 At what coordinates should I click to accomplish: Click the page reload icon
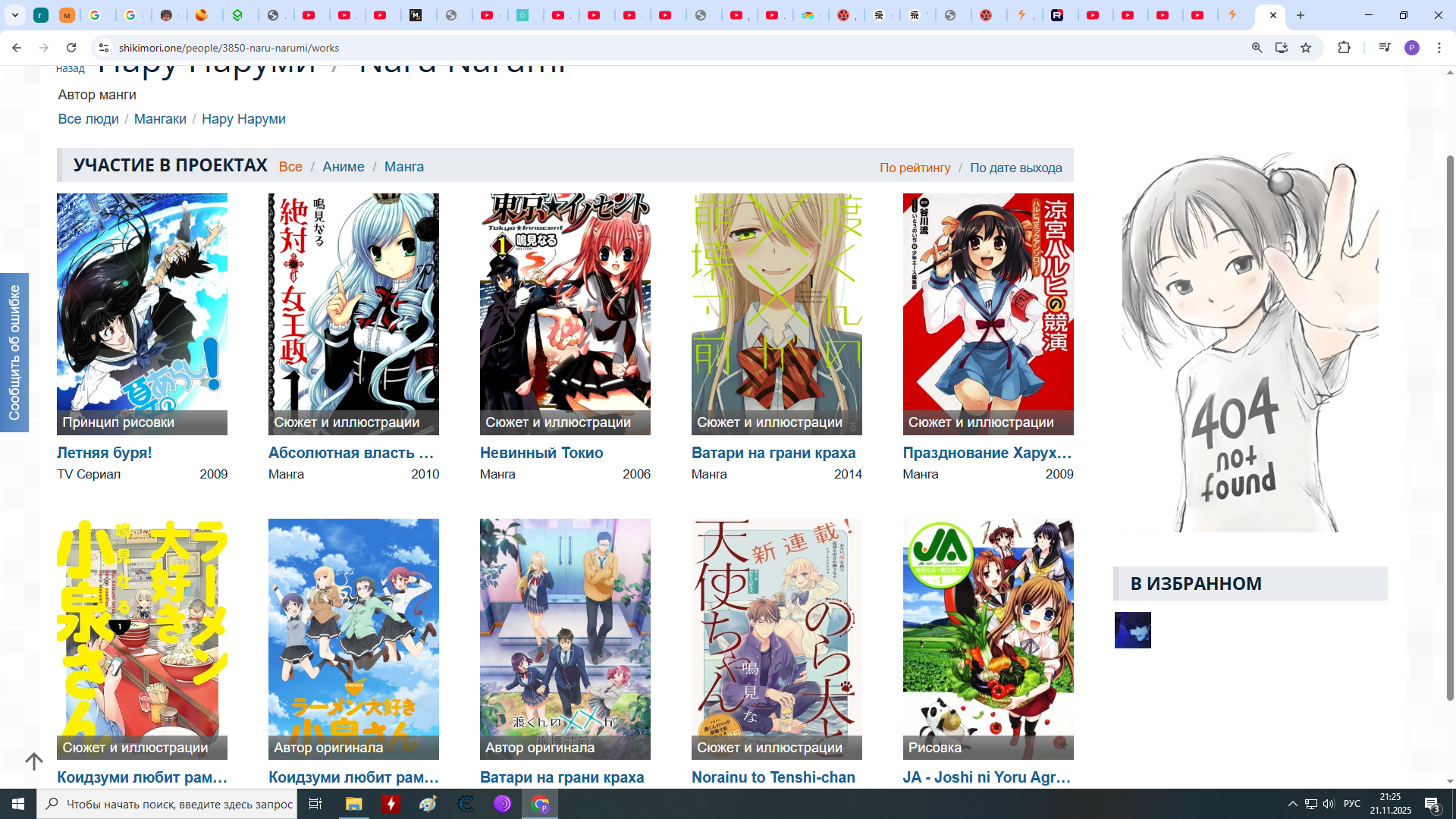pyautogui.click(x=71, y=48)
